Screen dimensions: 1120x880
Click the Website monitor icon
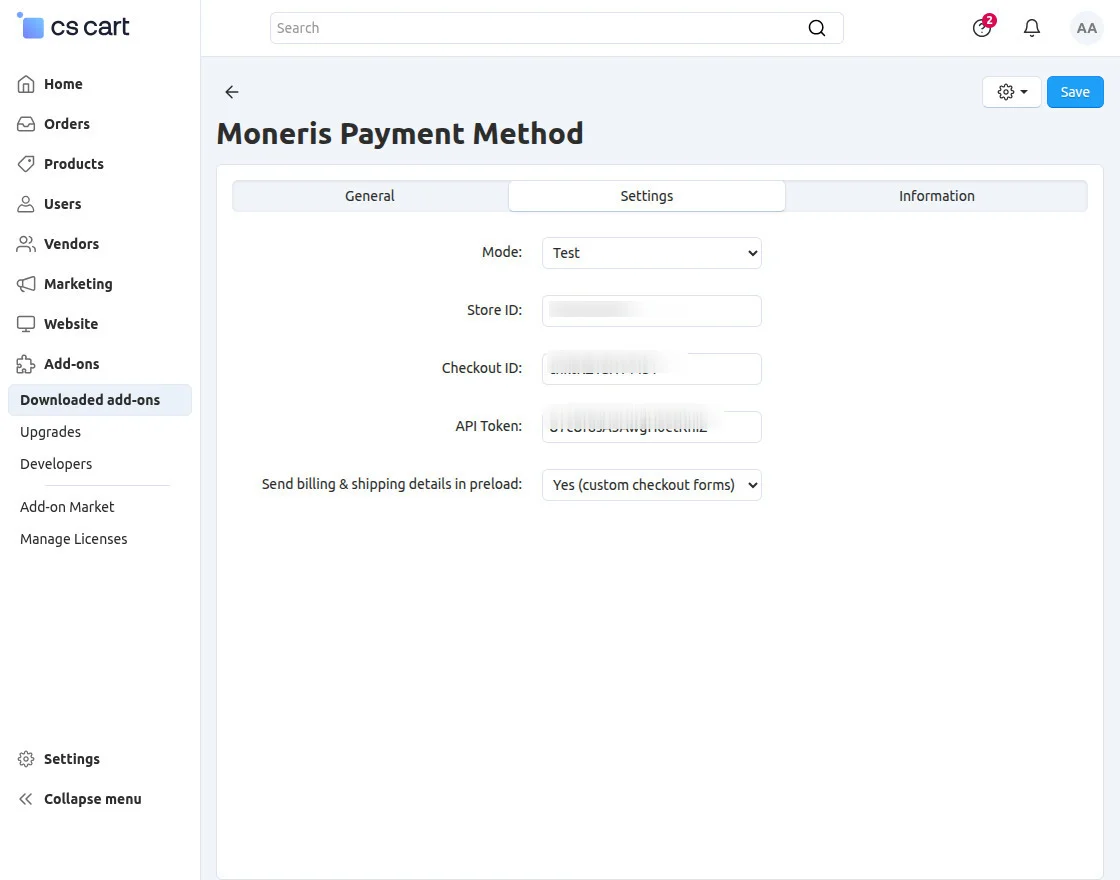coord(26,324)
